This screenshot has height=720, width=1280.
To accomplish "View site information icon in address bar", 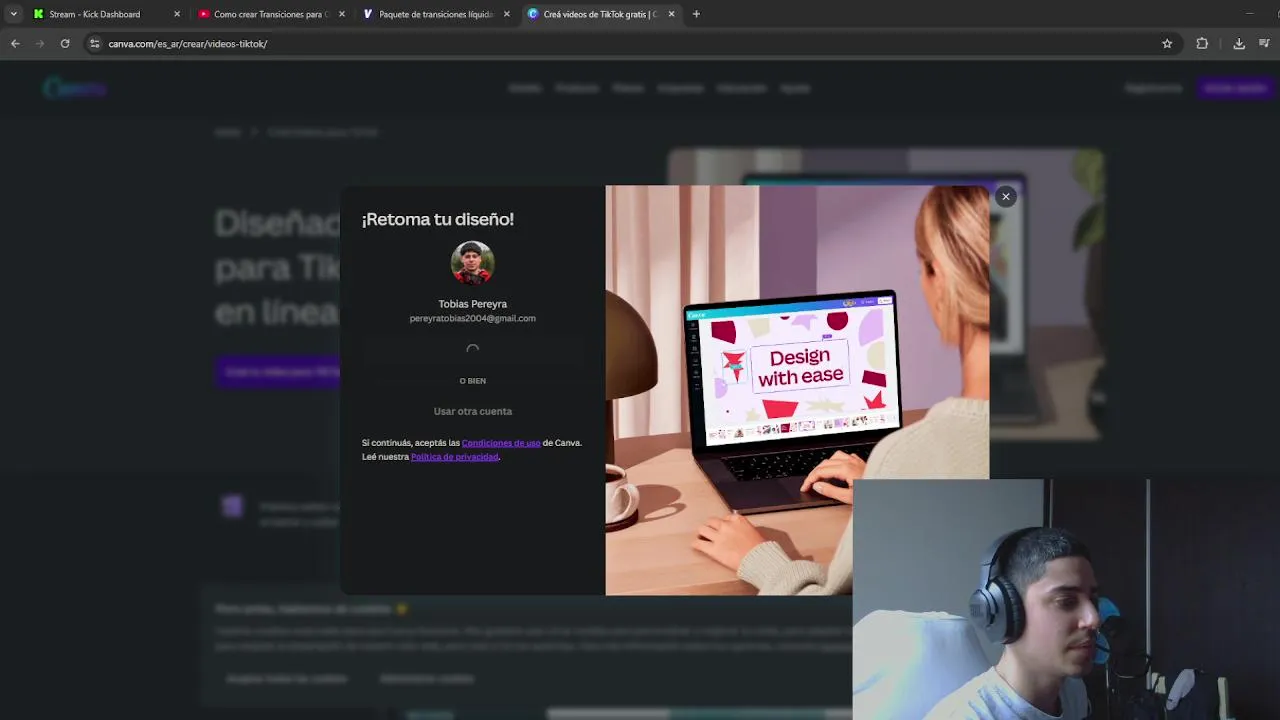I will (95, 44).
